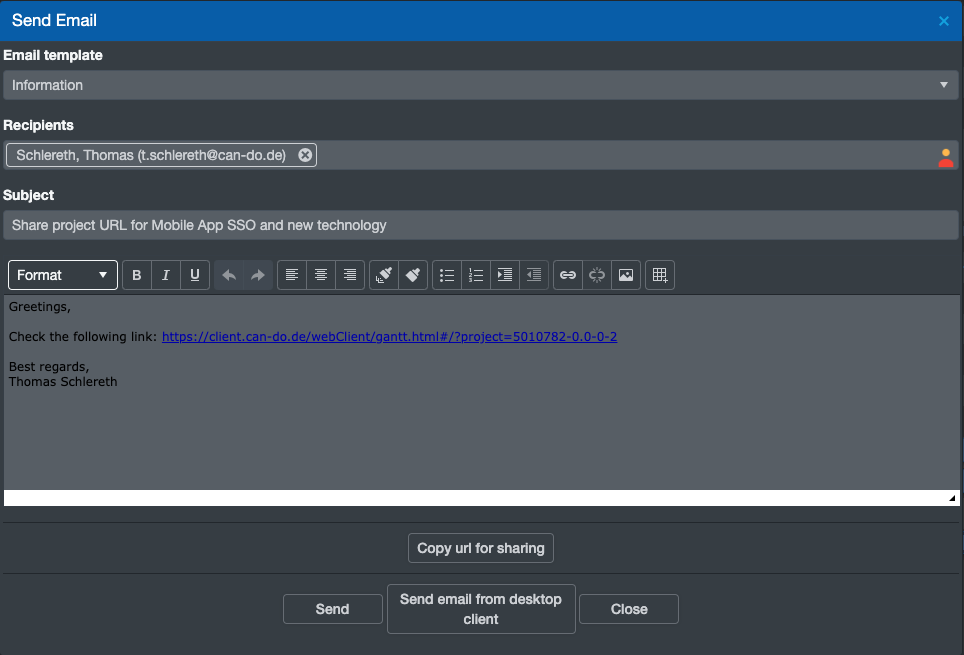Click the remove formatting brush icon
Screen dimensions: 964x655
tap(413, 275)
